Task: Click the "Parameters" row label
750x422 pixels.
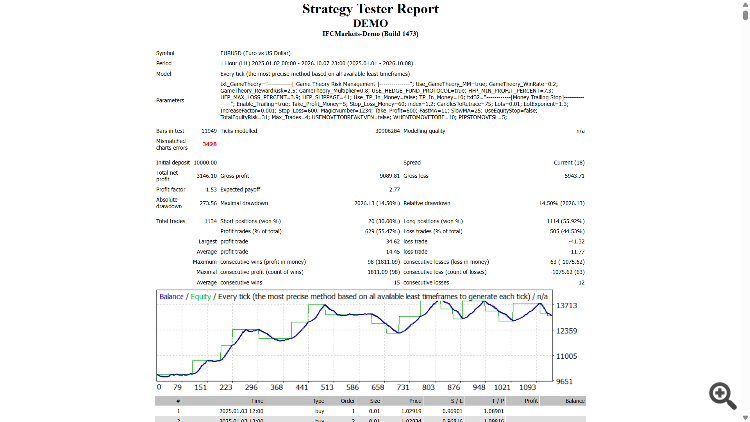Action: (x=170, y=100)
